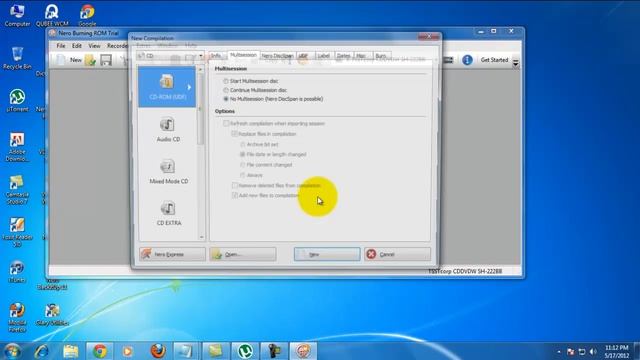Open iTunes desktop shortcut
Image resolution: width=640 pixels, height=360 pixels.
[x=17, y=272]
